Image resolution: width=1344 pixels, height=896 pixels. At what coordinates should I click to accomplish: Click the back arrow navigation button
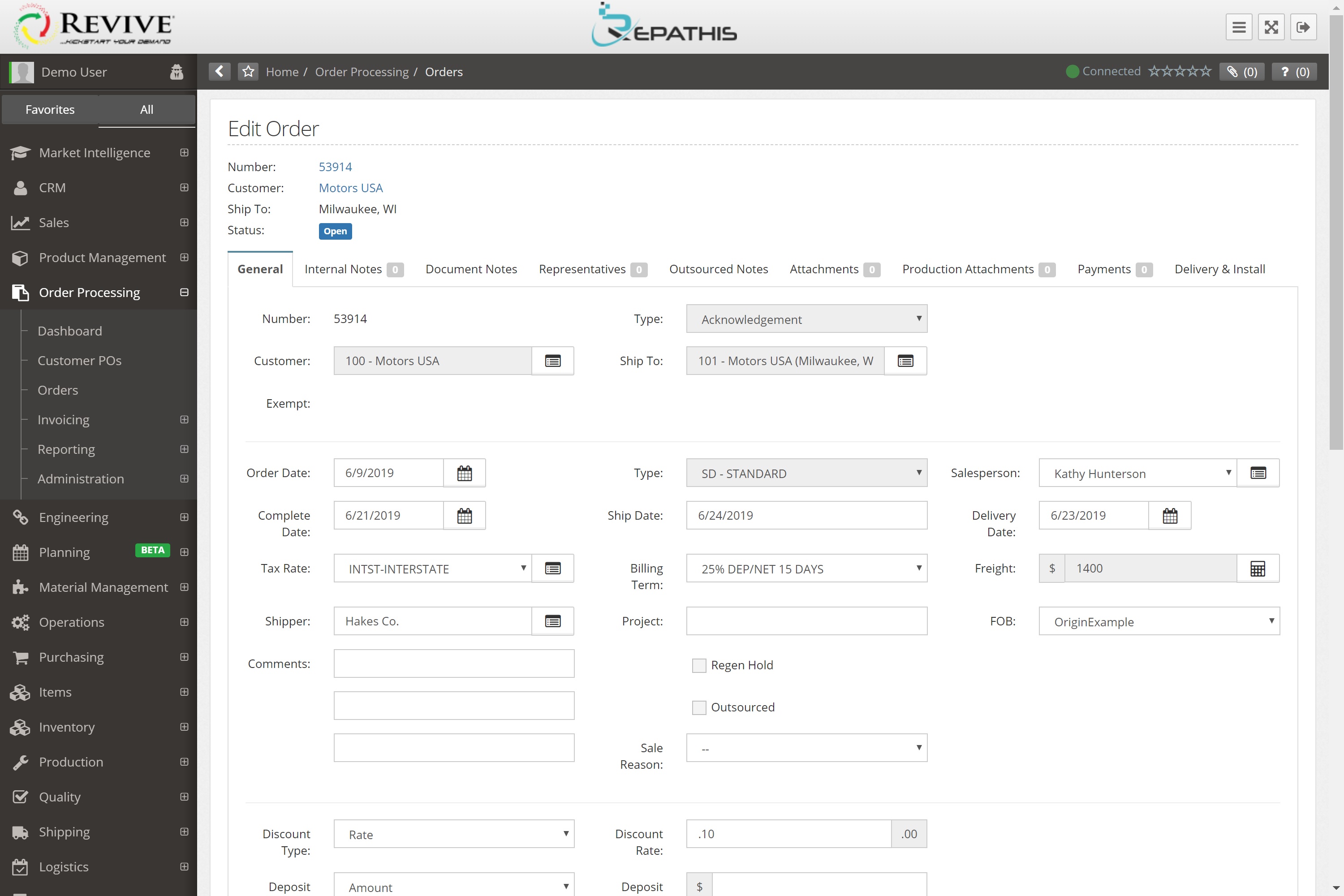point(220,71)
